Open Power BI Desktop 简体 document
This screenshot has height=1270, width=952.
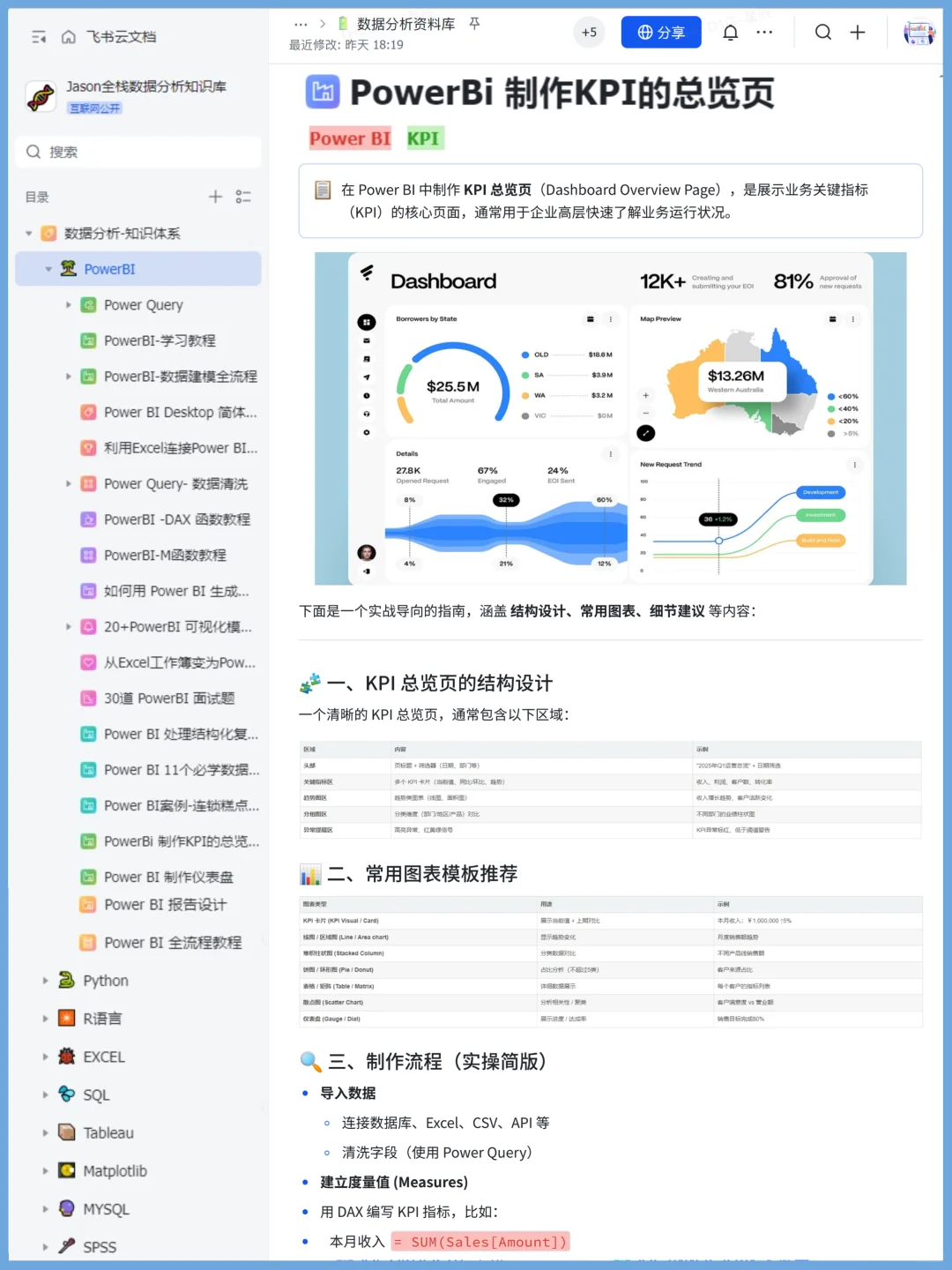[180, 412]
